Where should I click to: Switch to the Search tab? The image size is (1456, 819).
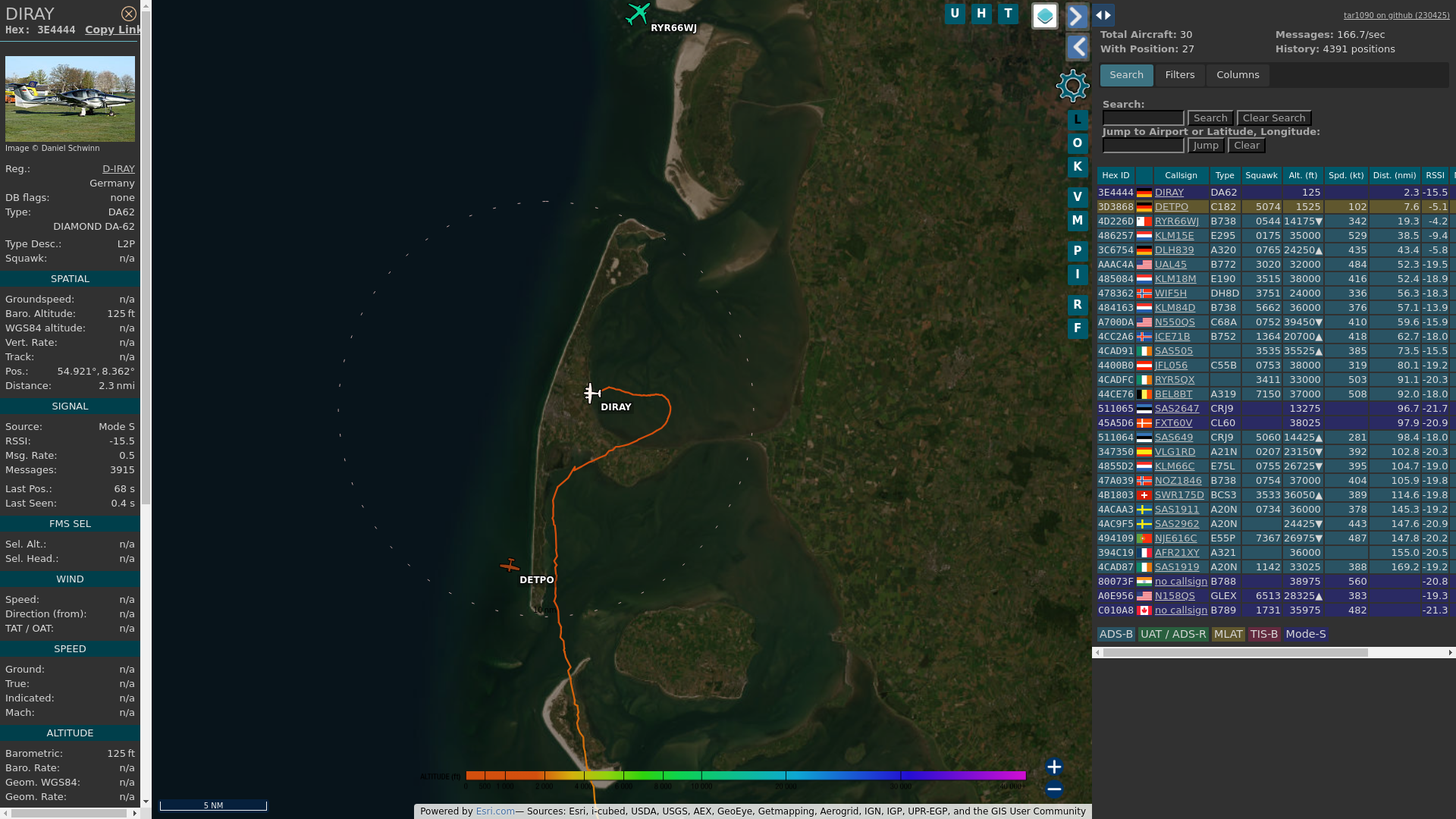pos(1127,75)
